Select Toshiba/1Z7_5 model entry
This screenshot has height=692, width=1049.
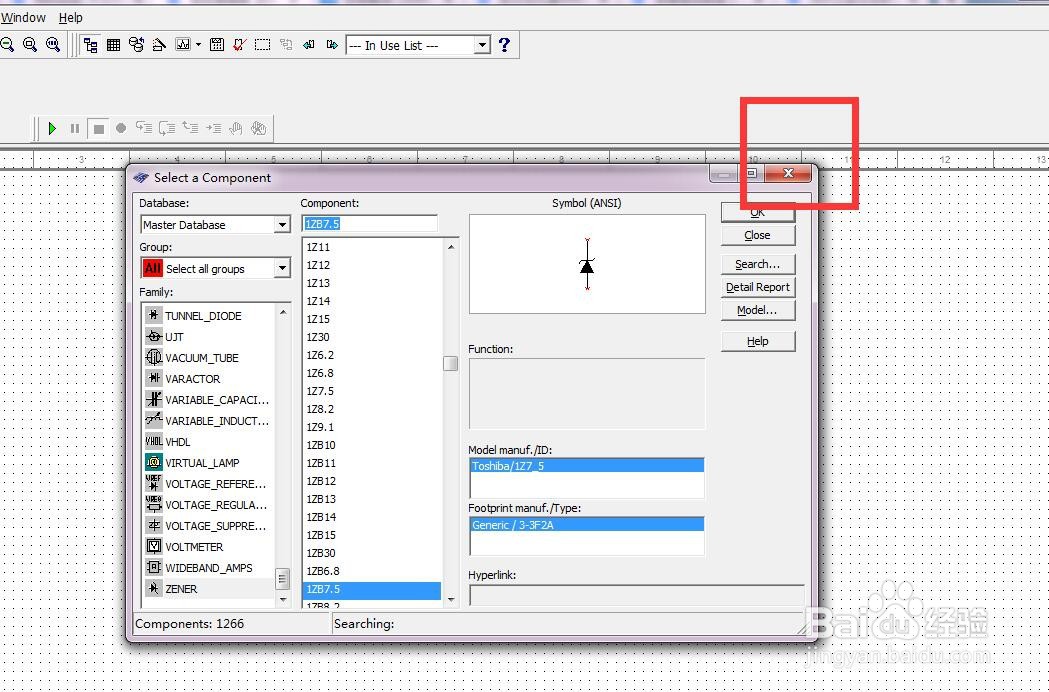coord(587,466)
